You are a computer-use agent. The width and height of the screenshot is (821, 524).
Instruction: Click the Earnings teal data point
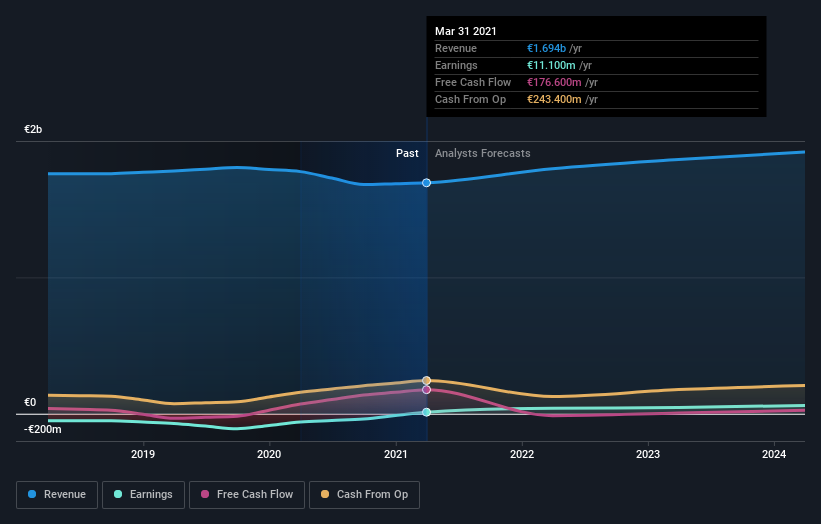[x=426, y=412]
